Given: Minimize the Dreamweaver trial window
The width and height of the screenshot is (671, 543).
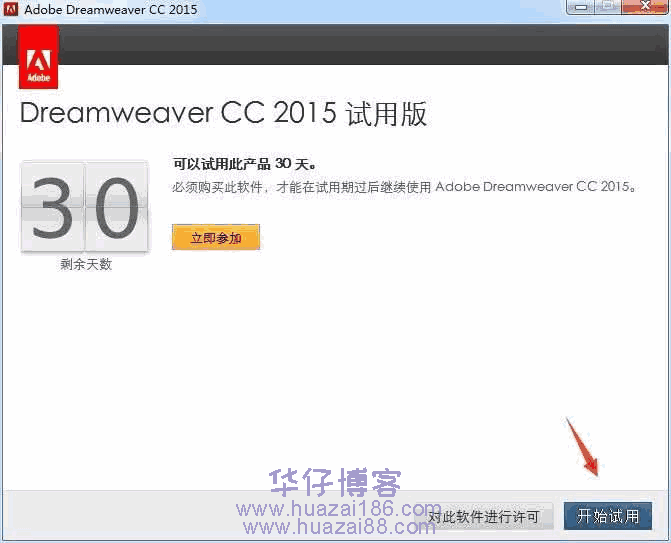Looking at the screenshot, I should click(x=581, y=6).
